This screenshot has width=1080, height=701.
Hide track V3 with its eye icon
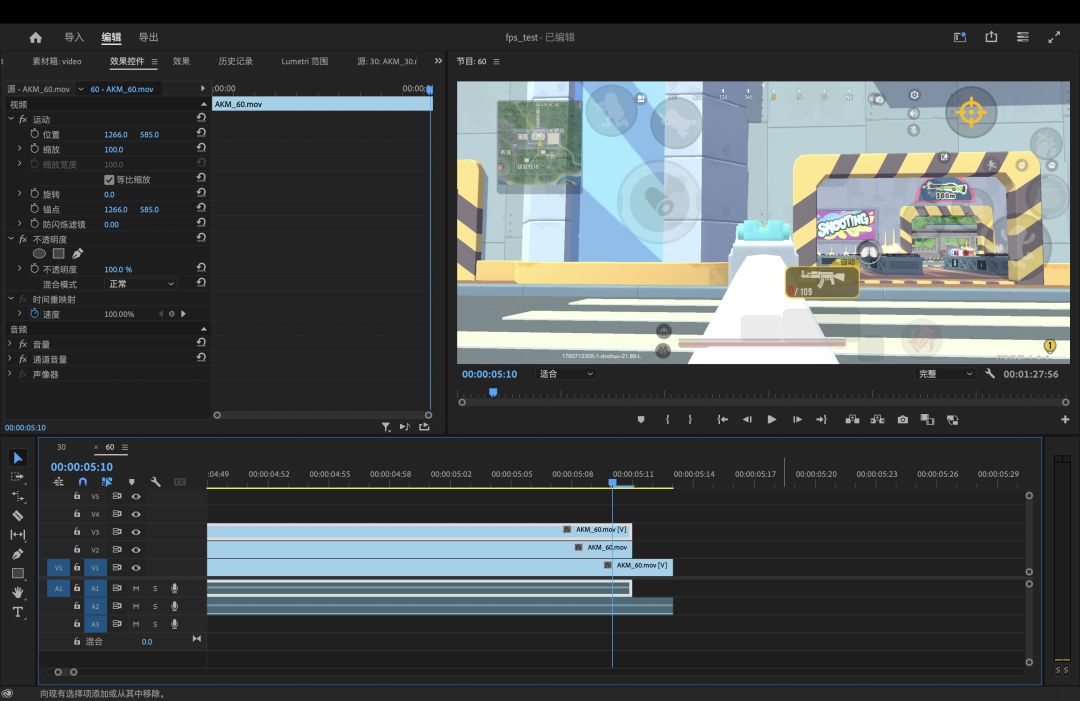pyautogui.click(x=136, y=532)
